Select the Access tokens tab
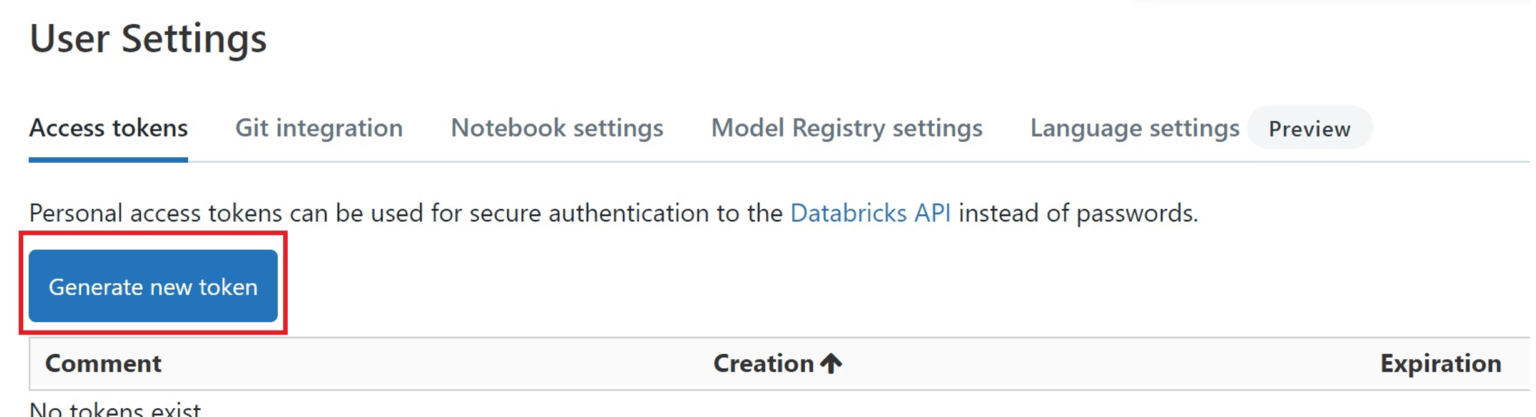Viewport: 1536px width, 417px height. [108, 128]
